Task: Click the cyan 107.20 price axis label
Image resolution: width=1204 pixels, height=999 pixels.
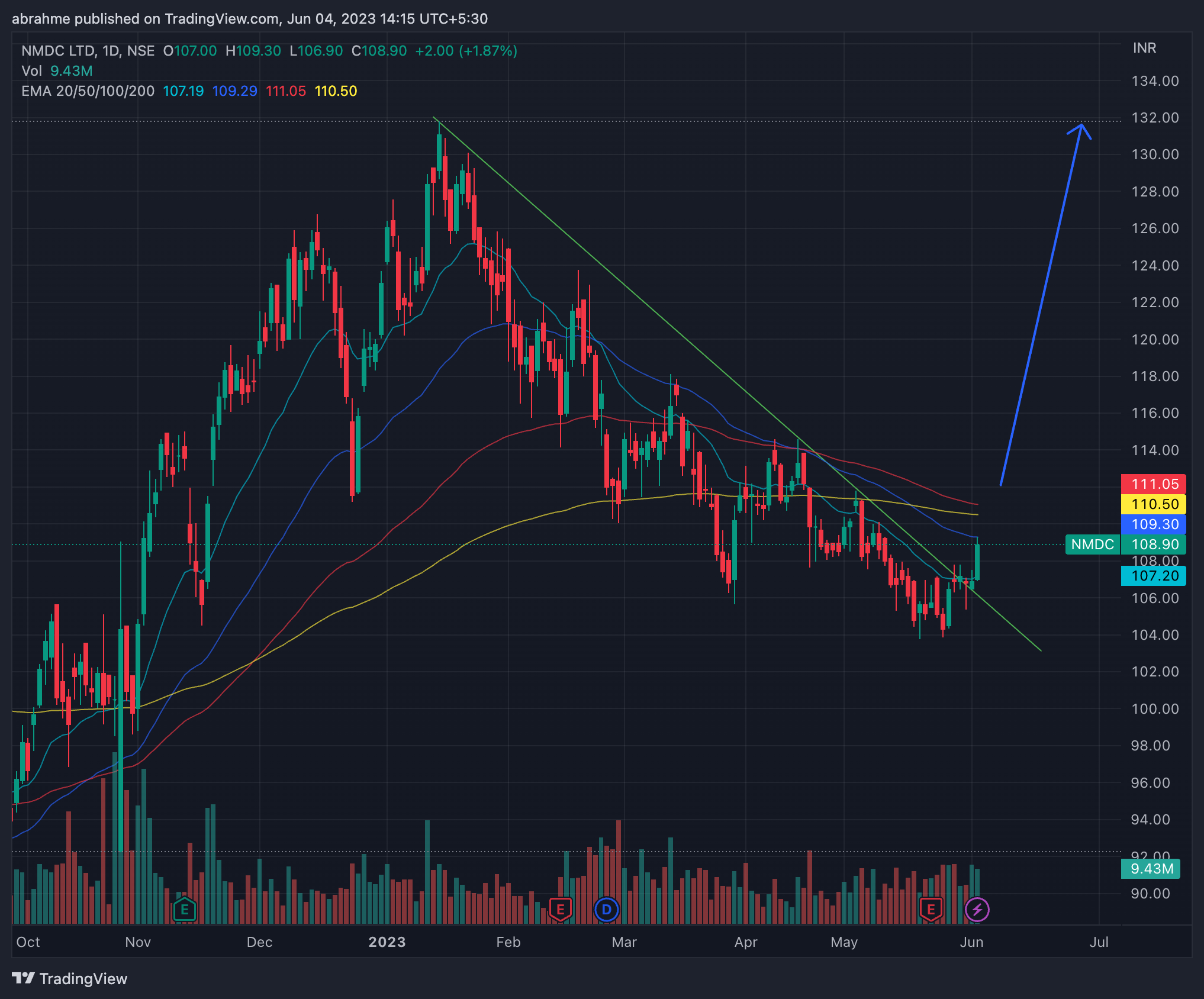Action: [1154, 576]
